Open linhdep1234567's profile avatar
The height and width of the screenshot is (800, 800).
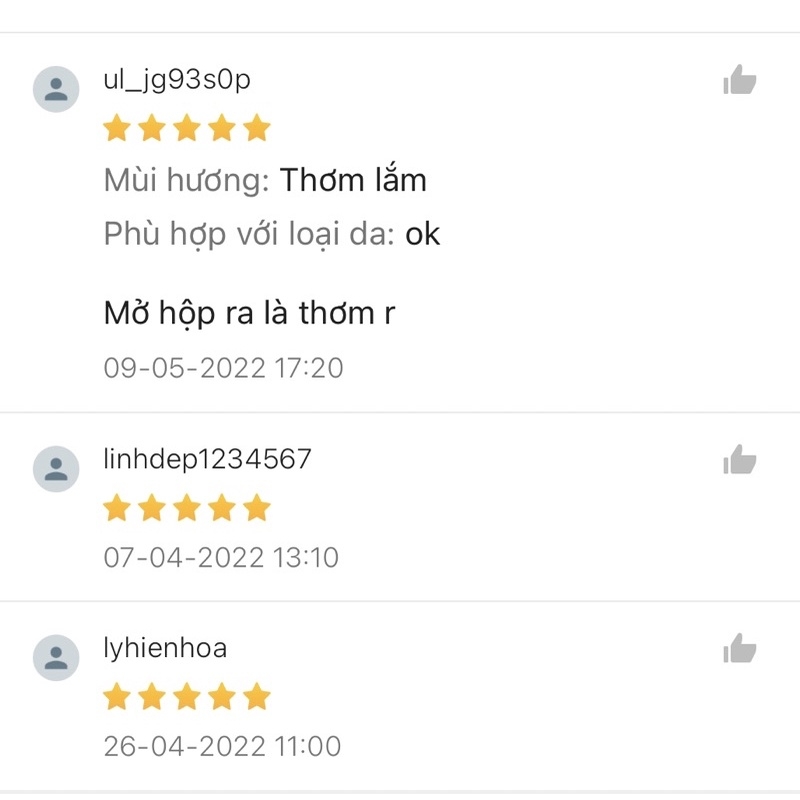tap(56, 468)
